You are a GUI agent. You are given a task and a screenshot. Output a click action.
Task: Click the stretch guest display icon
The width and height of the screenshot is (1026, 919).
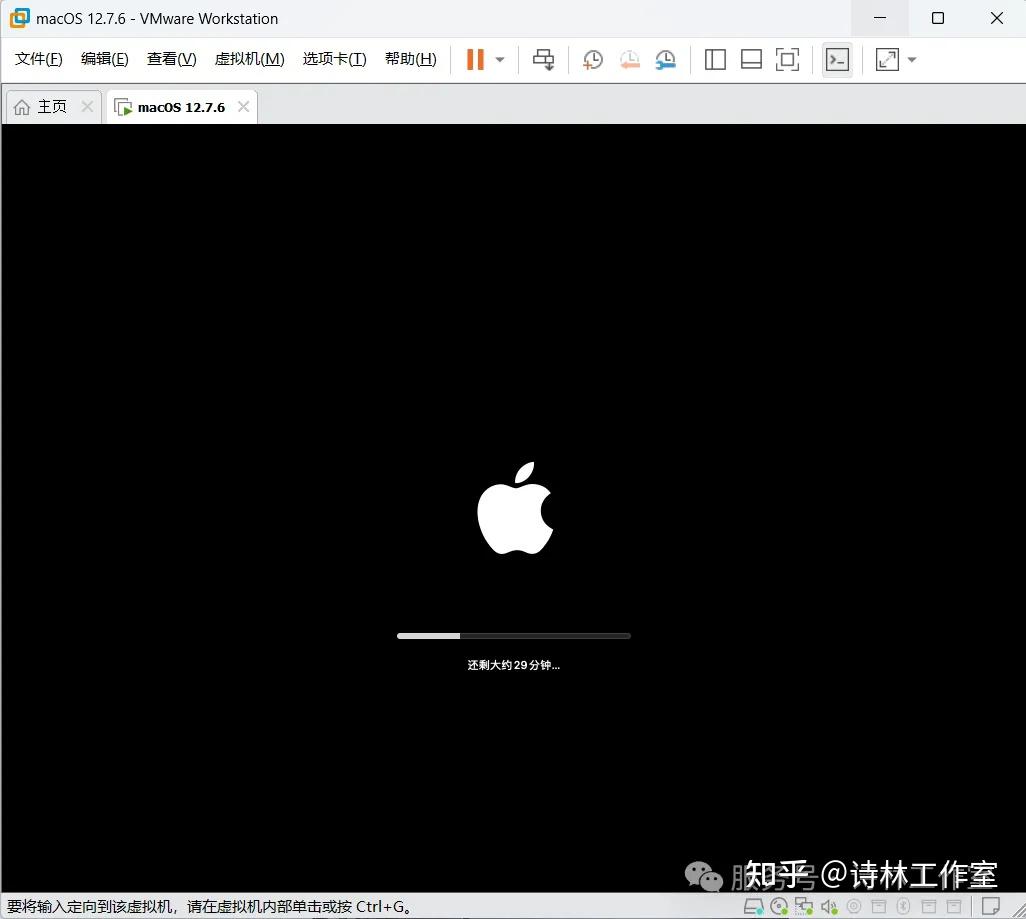tap(887, 60)
